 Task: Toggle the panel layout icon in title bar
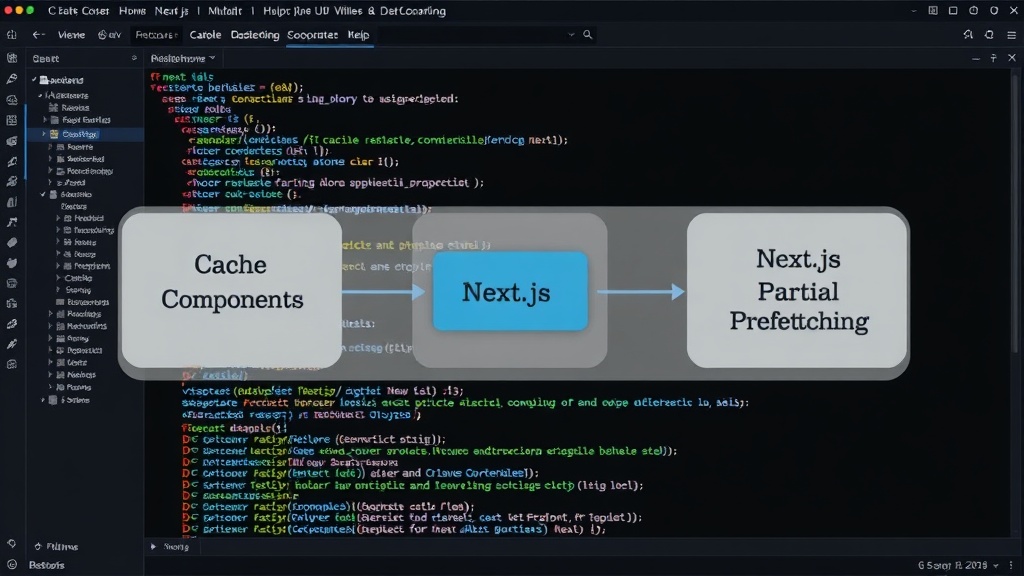[933, 10]
